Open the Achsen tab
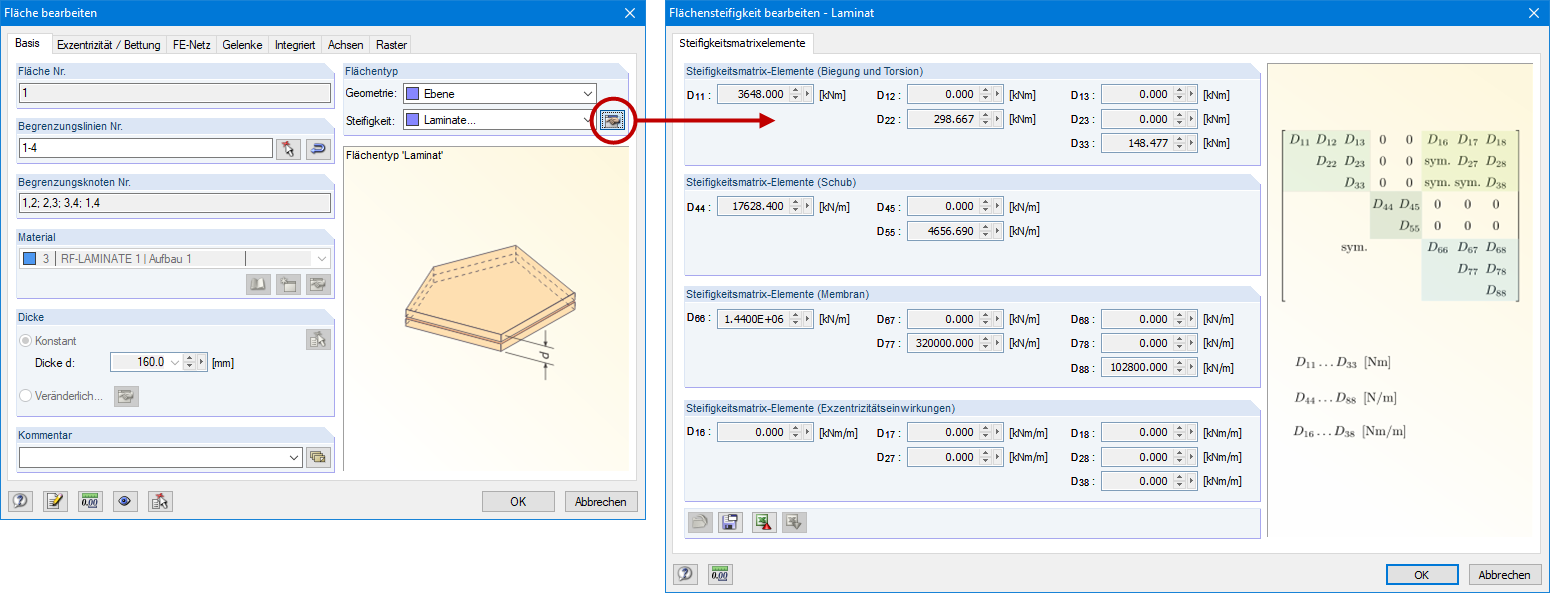This screenshot has height=595, width=1551. coord(346,45)
